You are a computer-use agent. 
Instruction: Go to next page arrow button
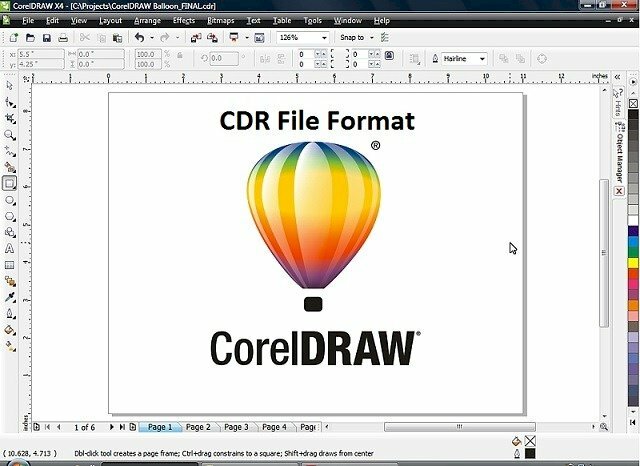pyautogui.click(x=109, y=427)
